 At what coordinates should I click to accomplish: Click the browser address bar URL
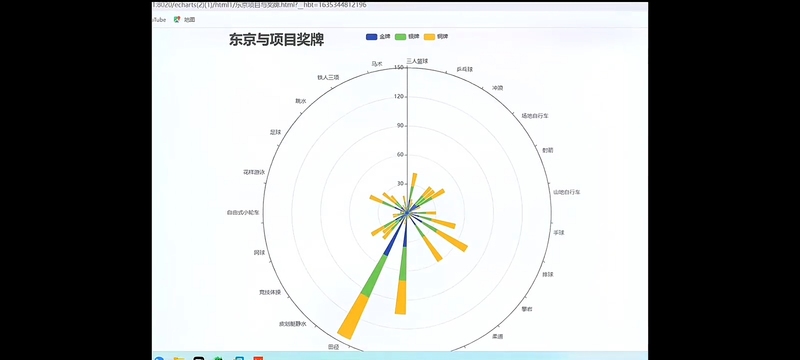[x=259, y=5]
